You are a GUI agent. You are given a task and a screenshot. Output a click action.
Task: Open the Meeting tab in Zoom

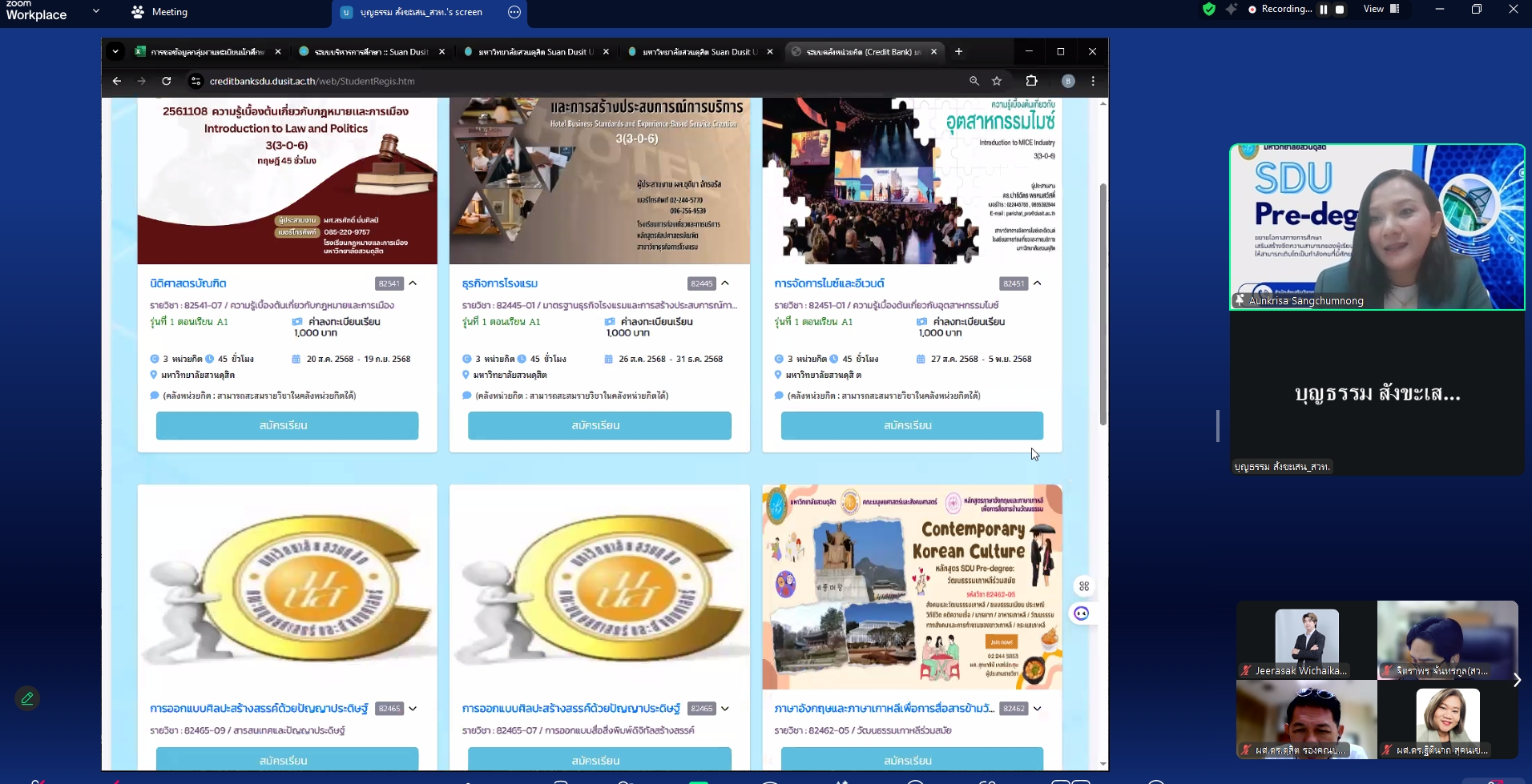(160, 12)
